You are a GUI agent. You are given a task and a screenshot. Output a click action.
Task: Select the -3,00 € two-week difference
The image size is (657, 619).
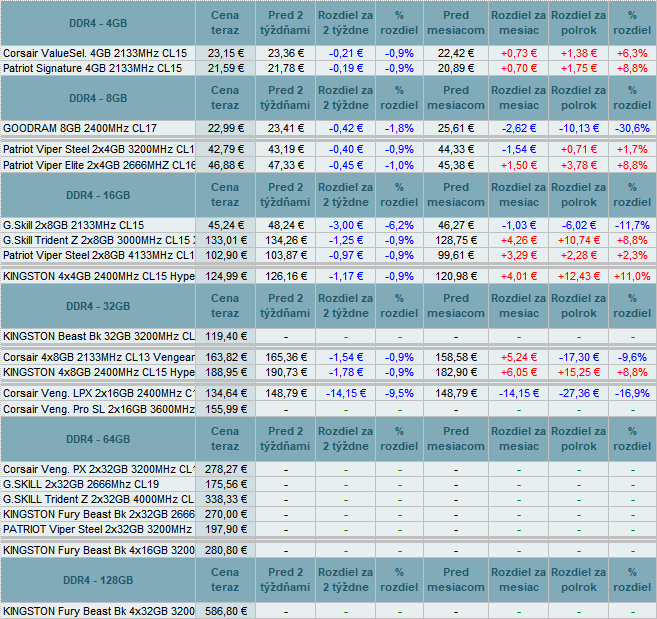[x=346, y=225]
